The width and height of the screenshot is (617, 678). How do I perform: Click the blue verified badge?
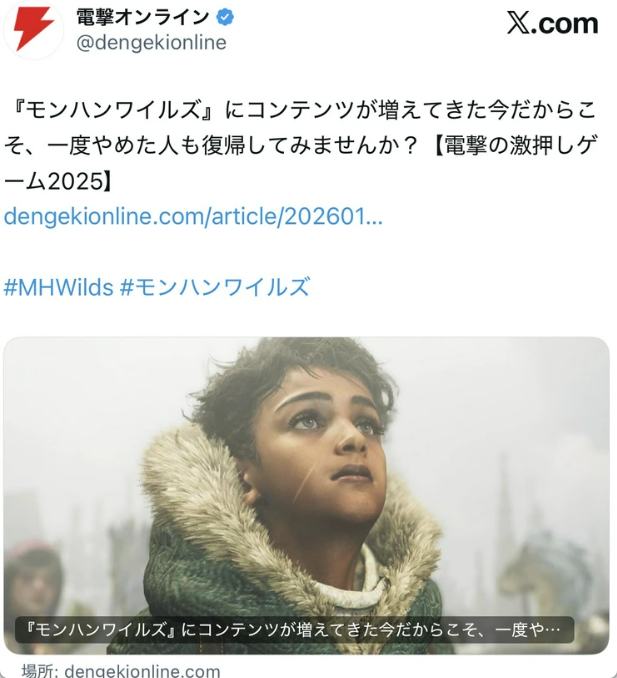click(x=225, y=18)
